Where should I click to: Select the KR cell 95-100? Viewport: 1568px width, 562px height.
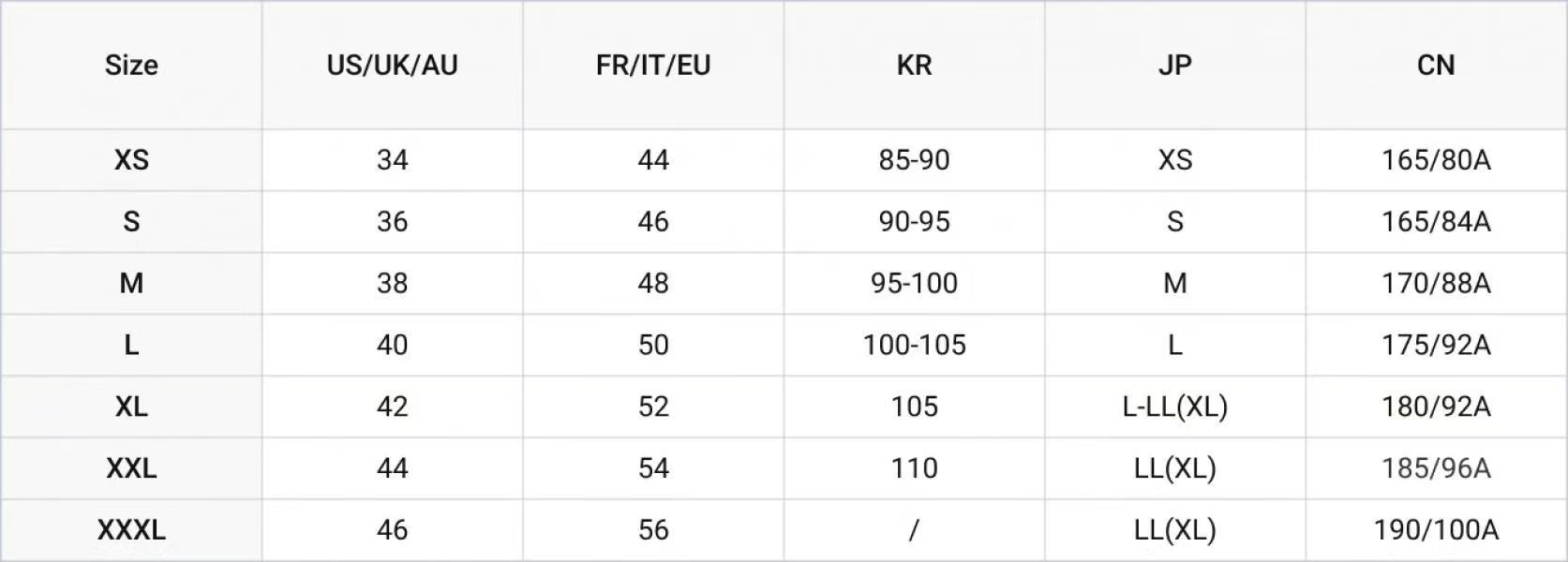click(914, 284)
